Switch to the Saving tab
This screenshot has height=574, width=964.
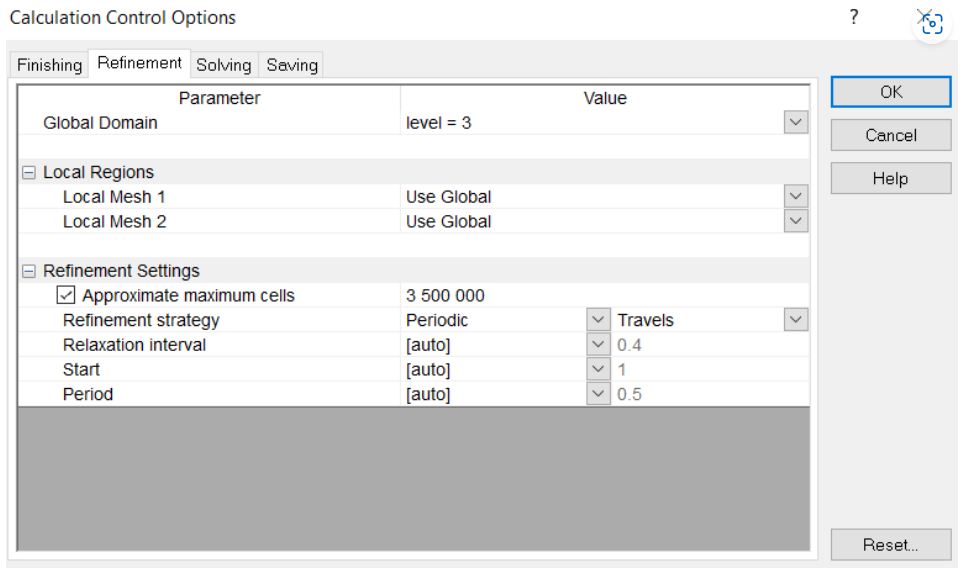[x=292, y=65]
